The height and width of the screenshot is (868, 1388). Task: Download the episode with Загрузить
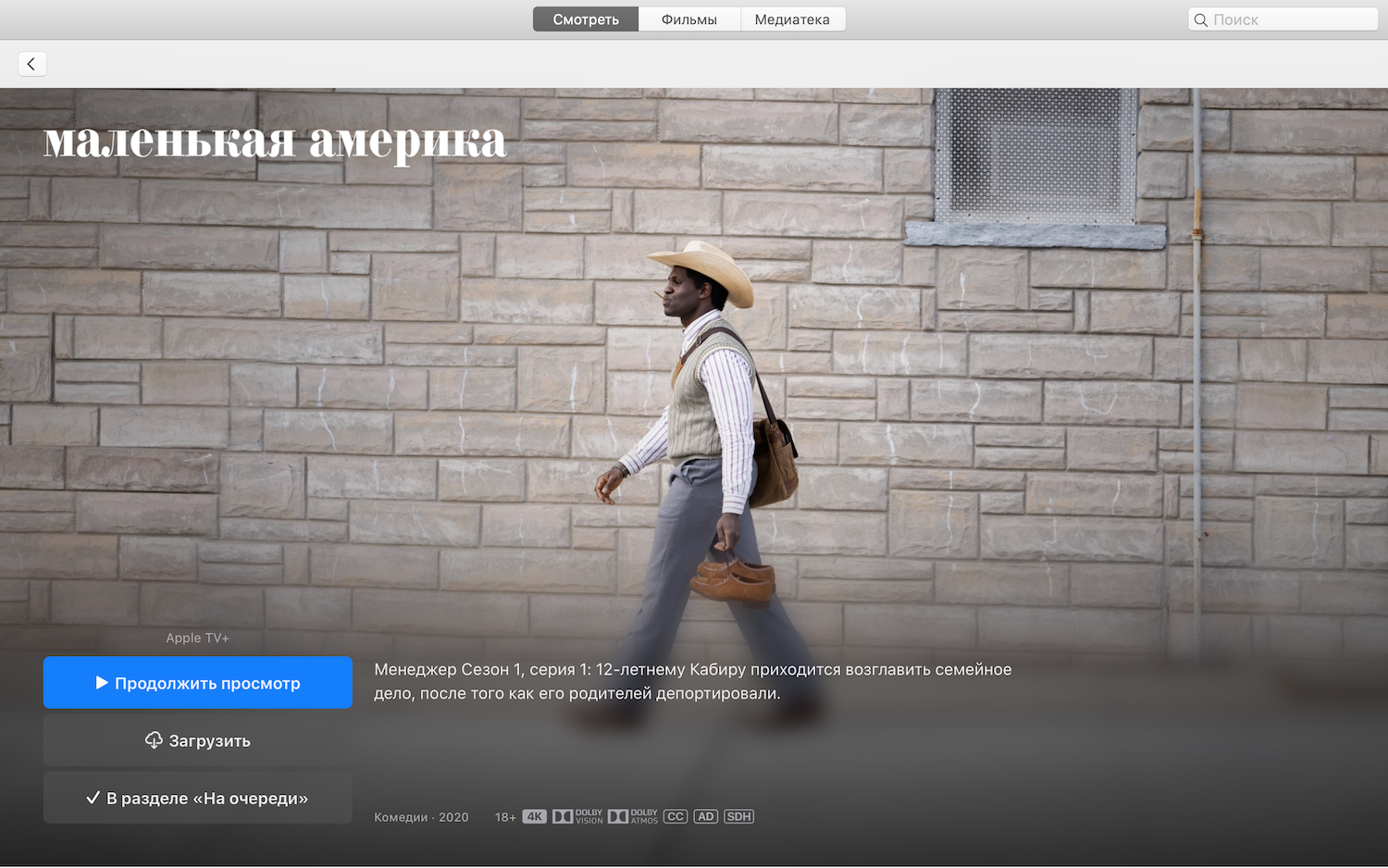pos(198,740)
